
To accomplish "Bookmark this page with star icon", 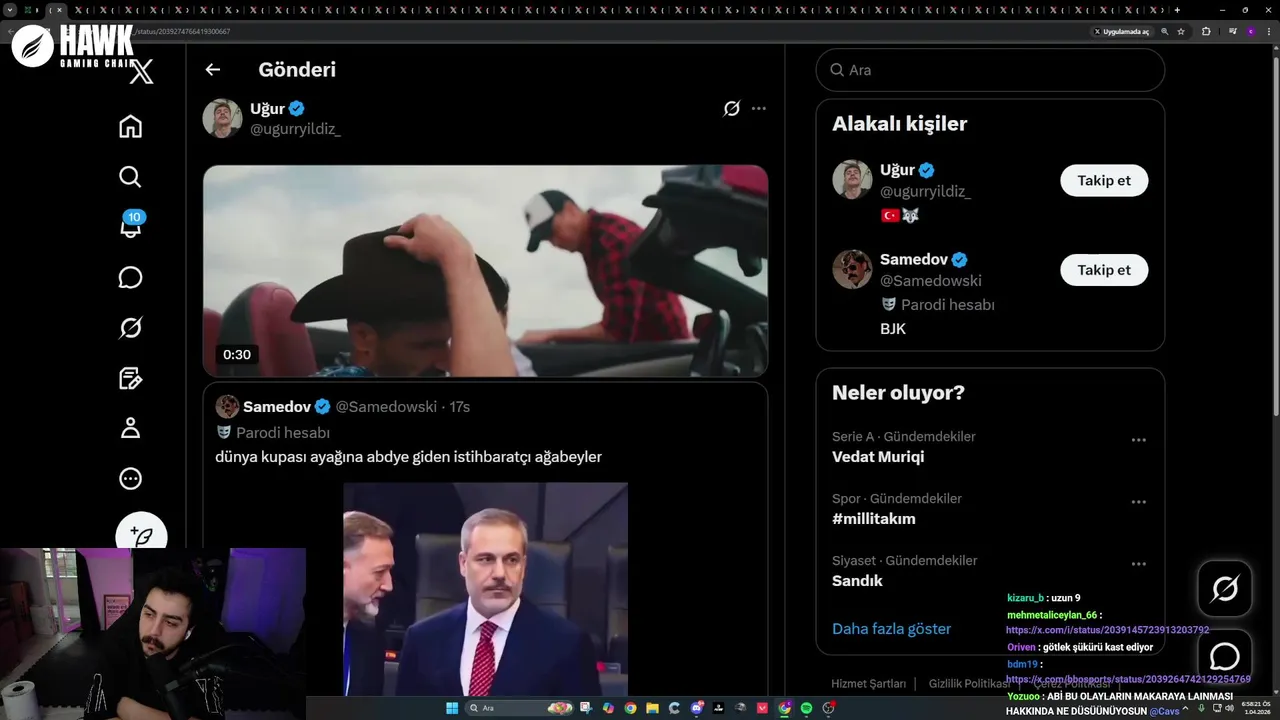I will (x=1181, y=32).
